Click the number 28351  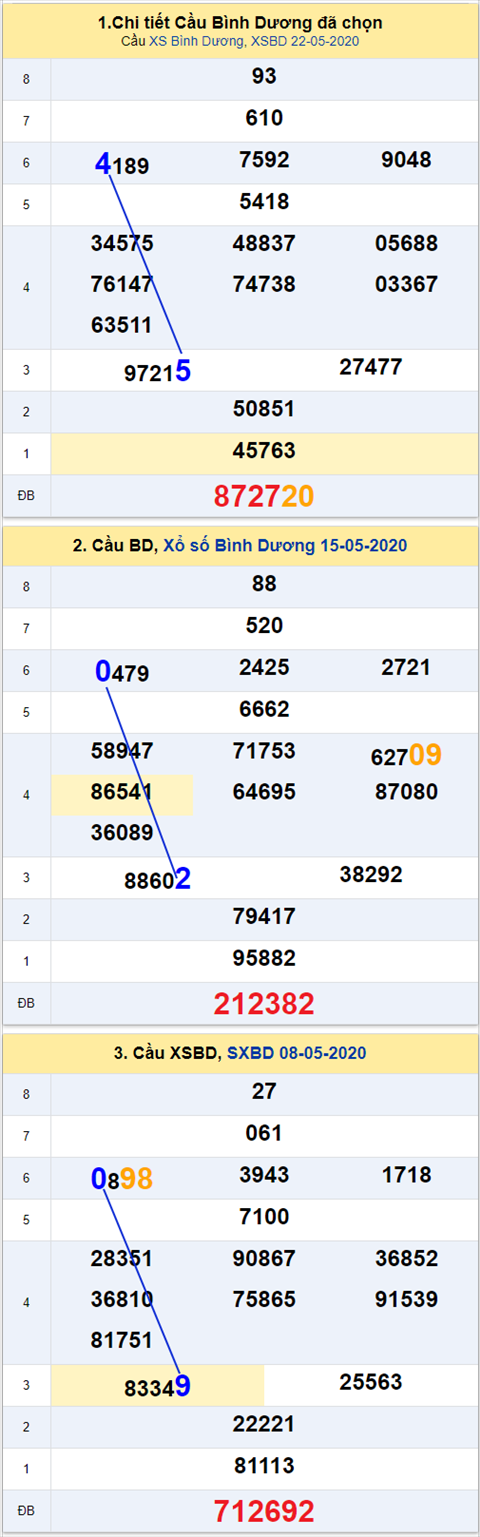(x=122, y=1258)
